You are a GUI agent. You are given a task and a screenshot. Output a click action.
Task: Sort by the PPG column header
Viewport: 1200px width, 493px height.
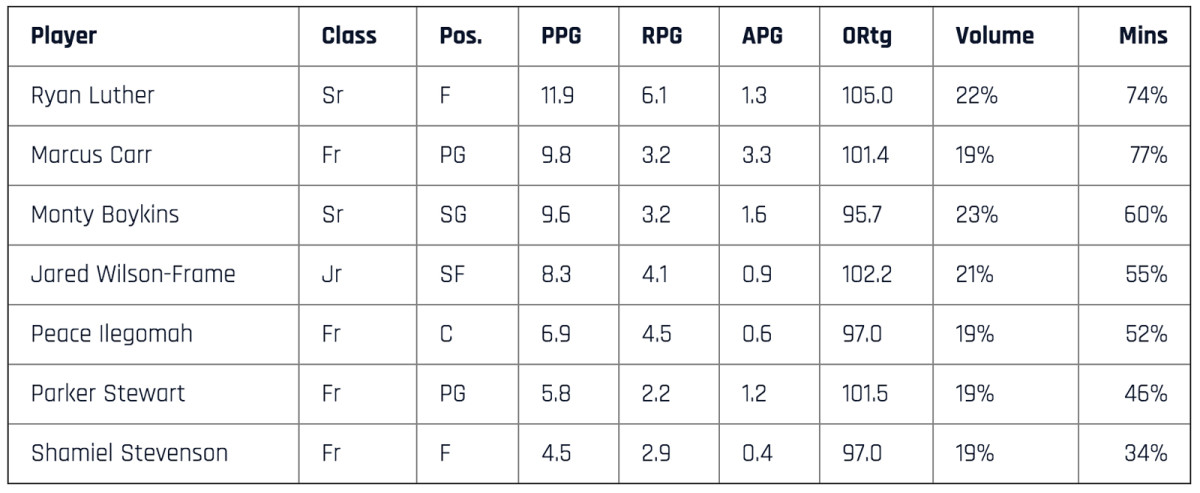pos(561,36)
